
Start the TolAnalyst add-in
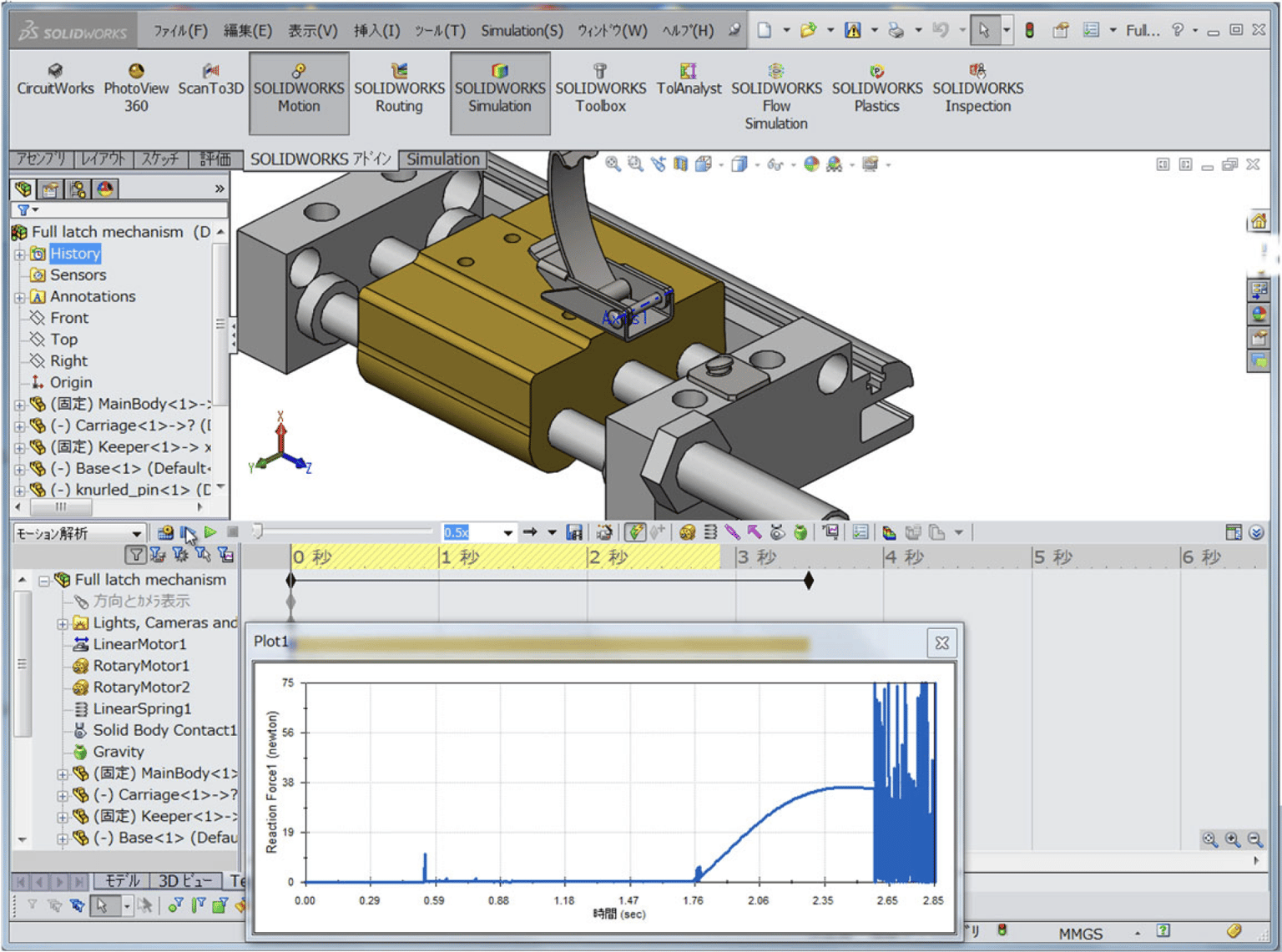click(689, 80)
